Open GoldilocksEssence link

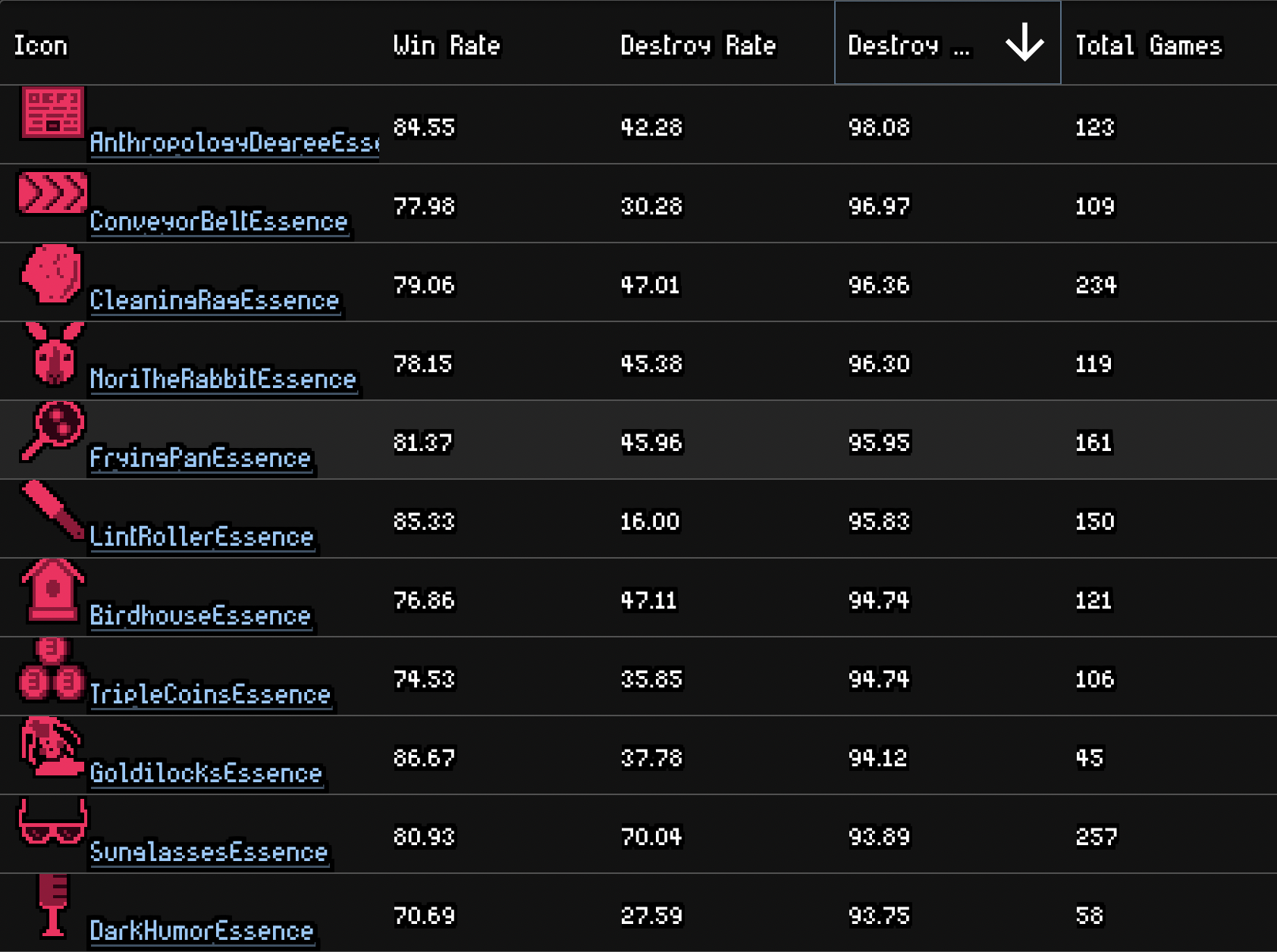(206, 773)
